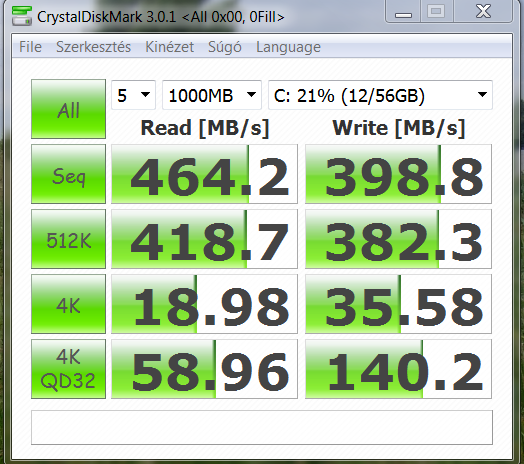
Task: Select the 4K QD32 write result 140.2
Action: click(398, 369)
